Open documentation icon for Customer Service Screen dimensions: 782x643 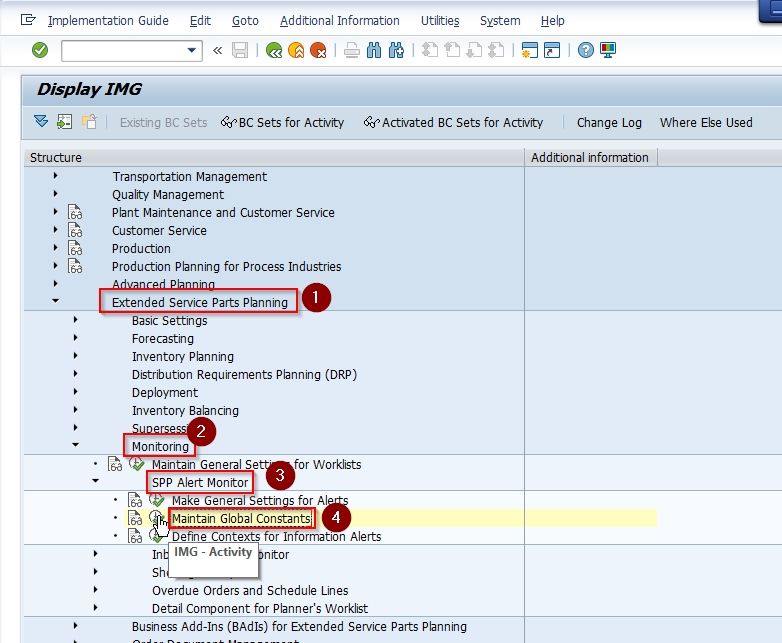75,230
